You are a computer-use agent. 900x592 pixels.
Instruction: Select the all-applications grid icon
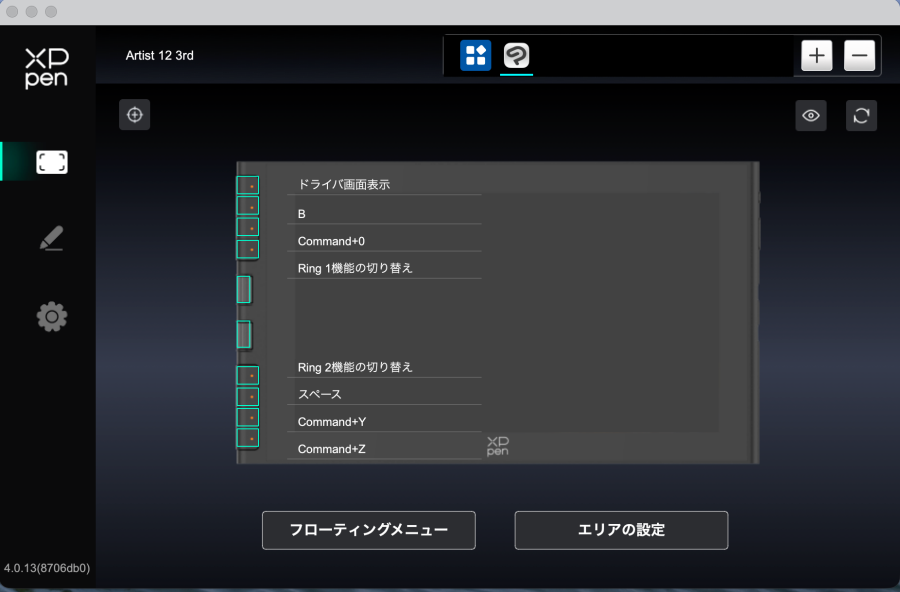[476, 56]
